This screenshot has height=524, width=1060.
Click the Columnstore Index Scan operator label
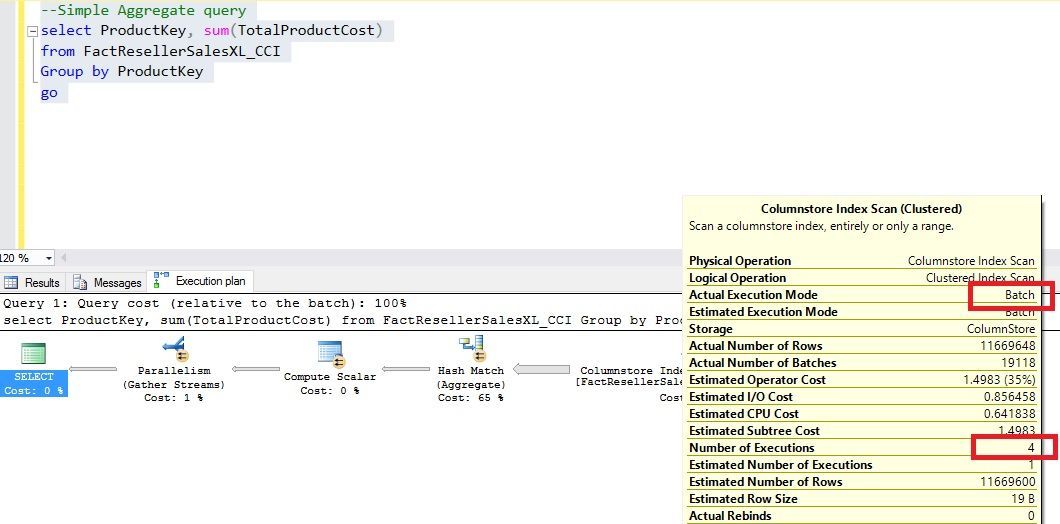click(x=631, y=377)
